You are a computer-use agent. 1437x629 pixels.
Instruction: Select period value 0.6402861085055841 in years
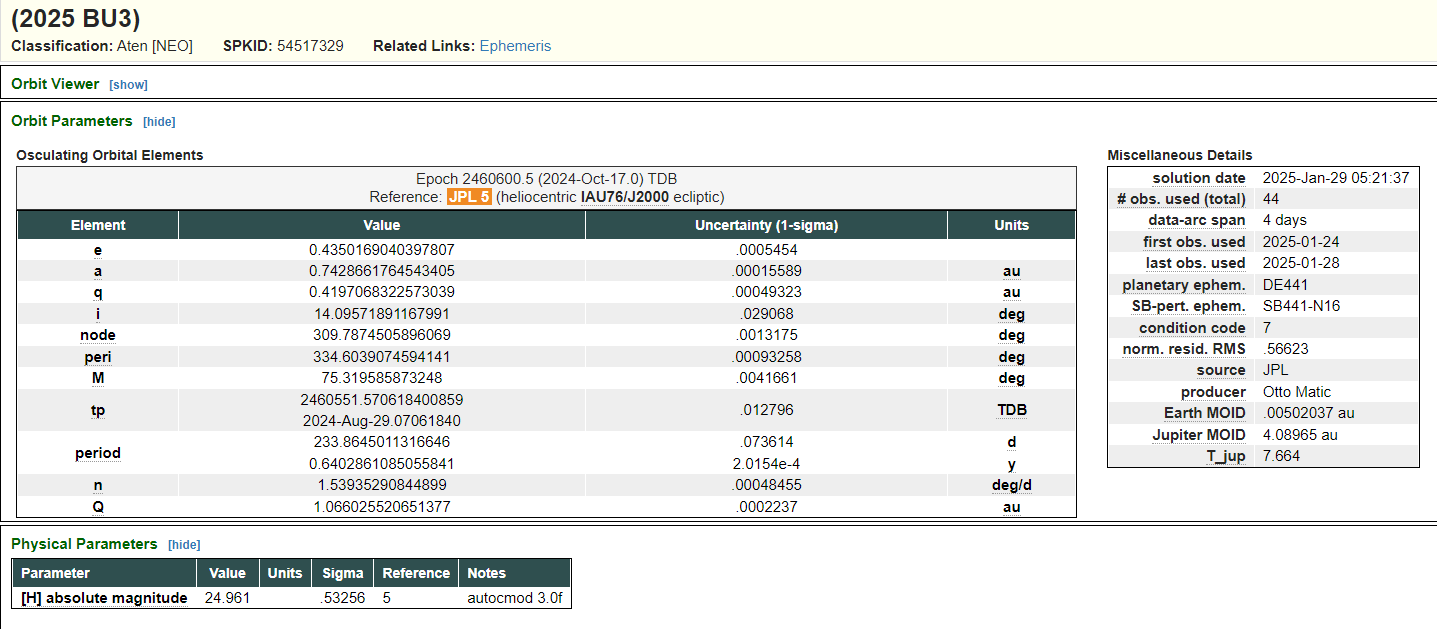(382, 464)
